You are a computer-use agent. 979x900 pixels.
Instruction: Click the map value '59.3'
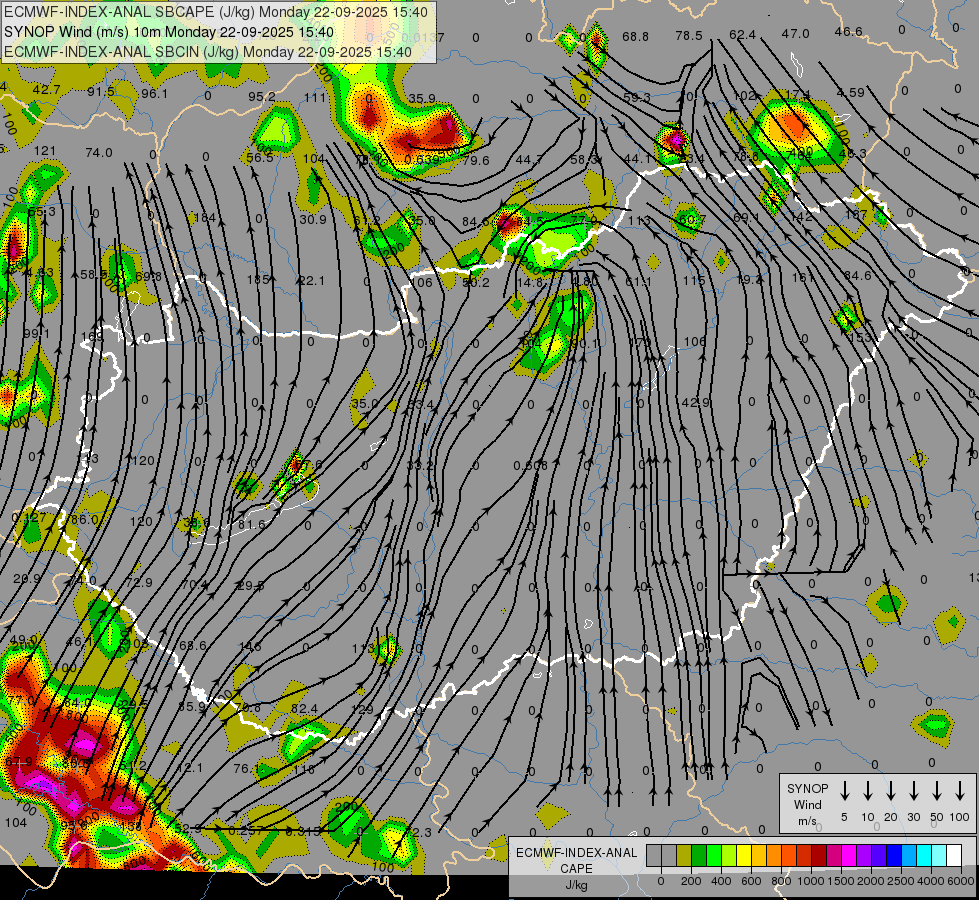[x=637, y=97]
